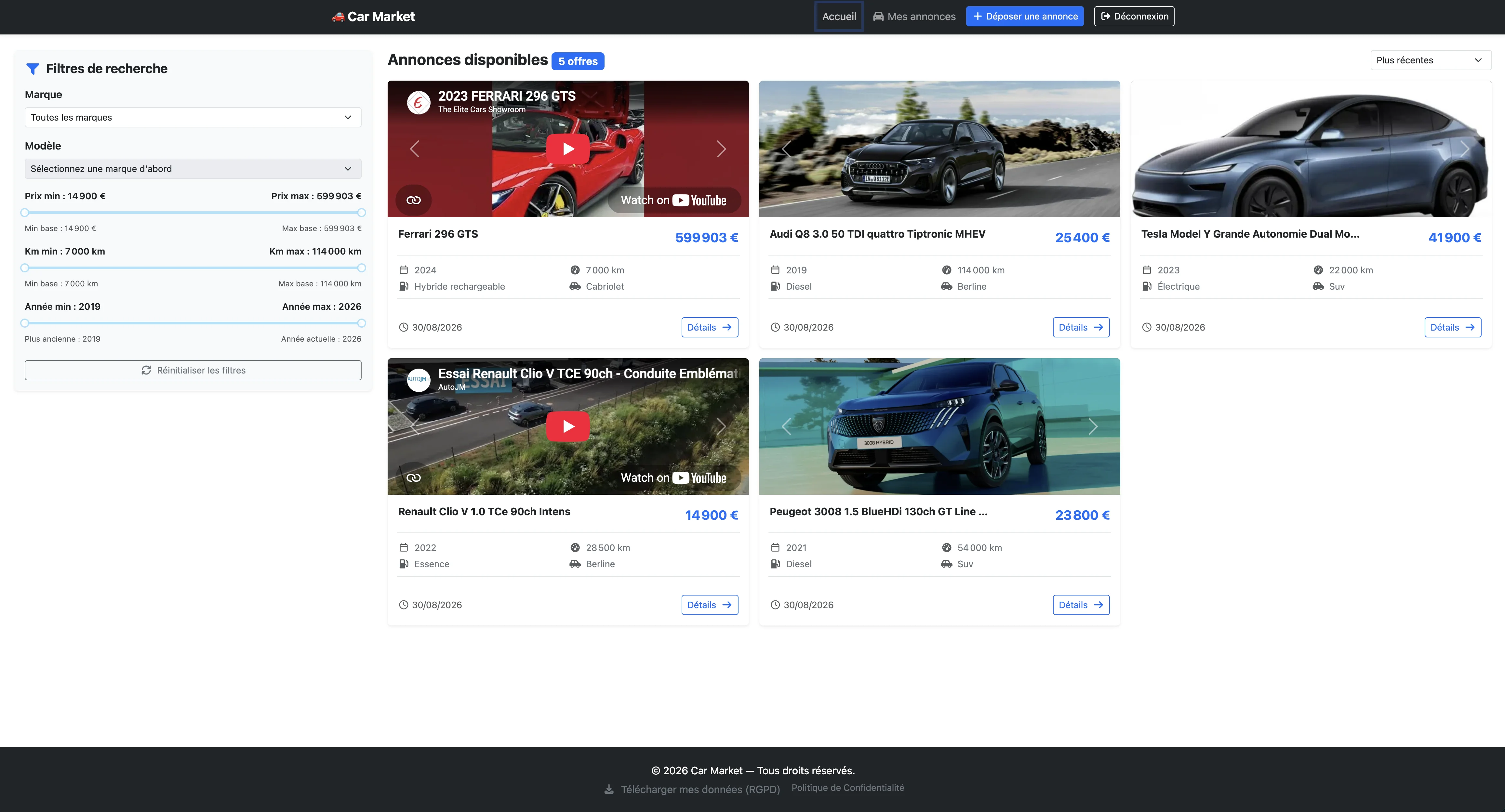Click the car icon beside Cabriolet
Image resolution: width=1505 pixels, height=812 pixels.
tap(575, 286)
